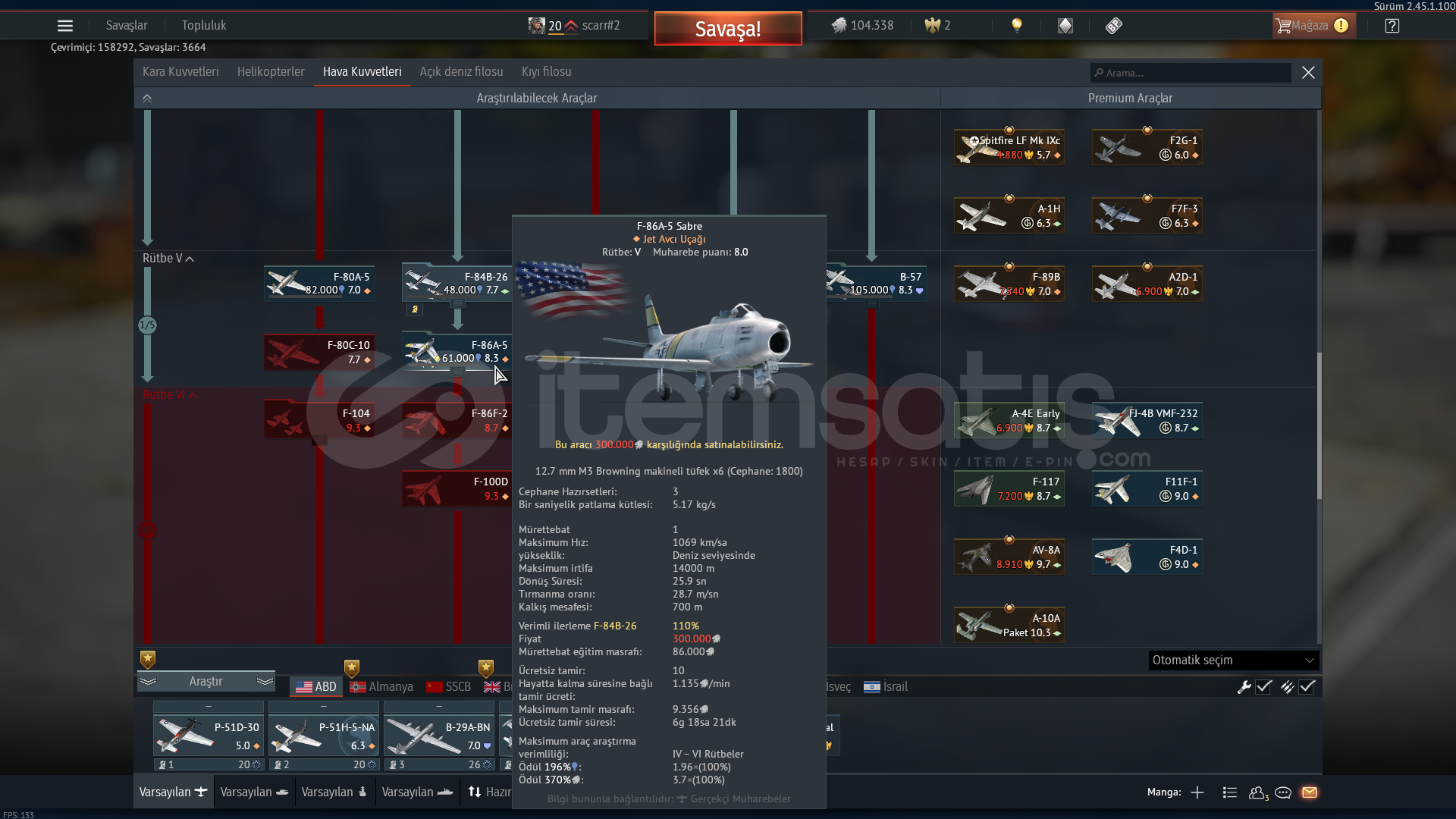Open the help question mark icon

pyautogui.click(x=1392, y=26)
